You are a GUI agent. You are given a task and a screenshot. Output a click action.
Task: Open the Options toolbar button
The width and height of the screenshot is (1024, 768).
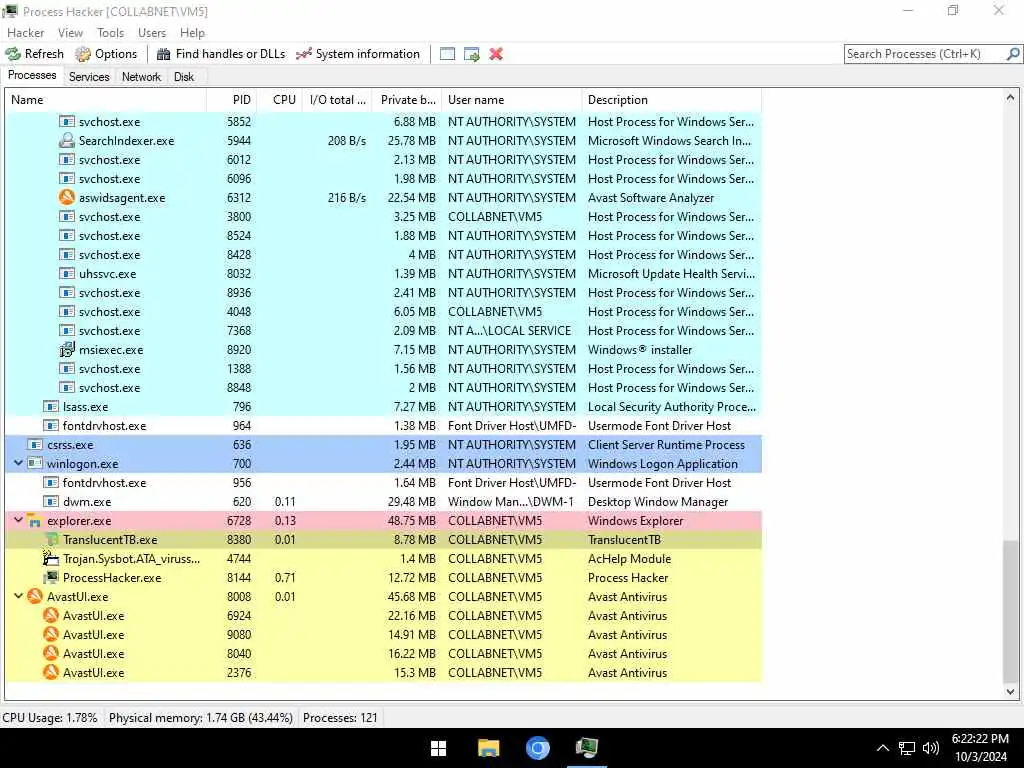106,54
